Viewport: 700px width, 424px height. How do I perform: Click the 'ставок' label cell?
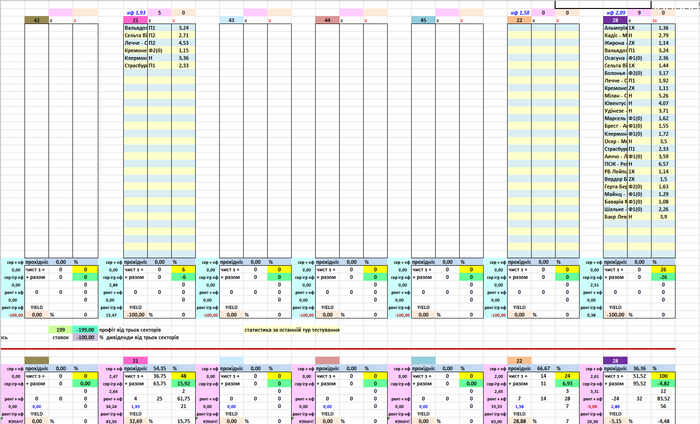click(61, 337)
